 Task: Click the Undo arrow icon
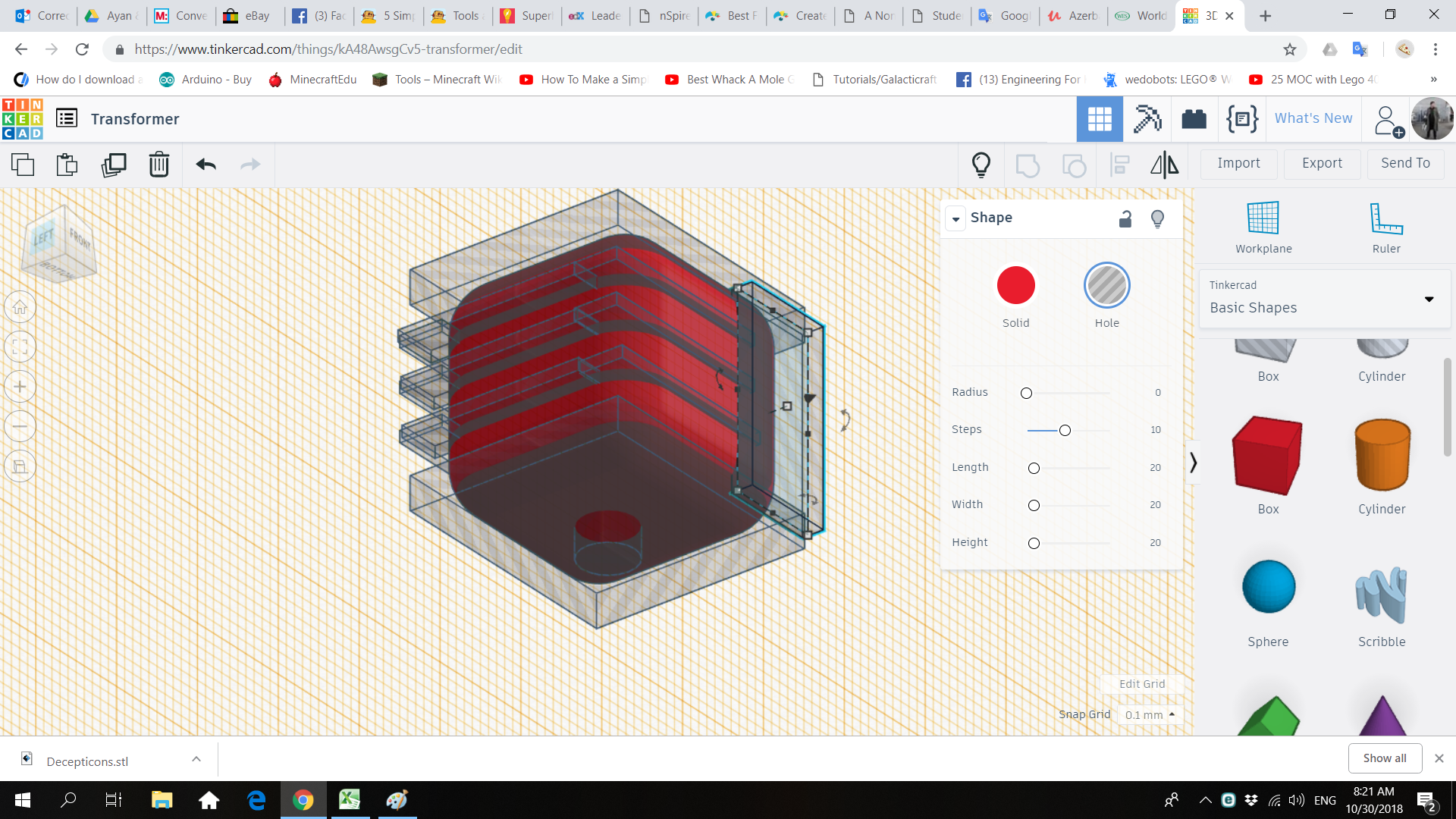(206, 165)
